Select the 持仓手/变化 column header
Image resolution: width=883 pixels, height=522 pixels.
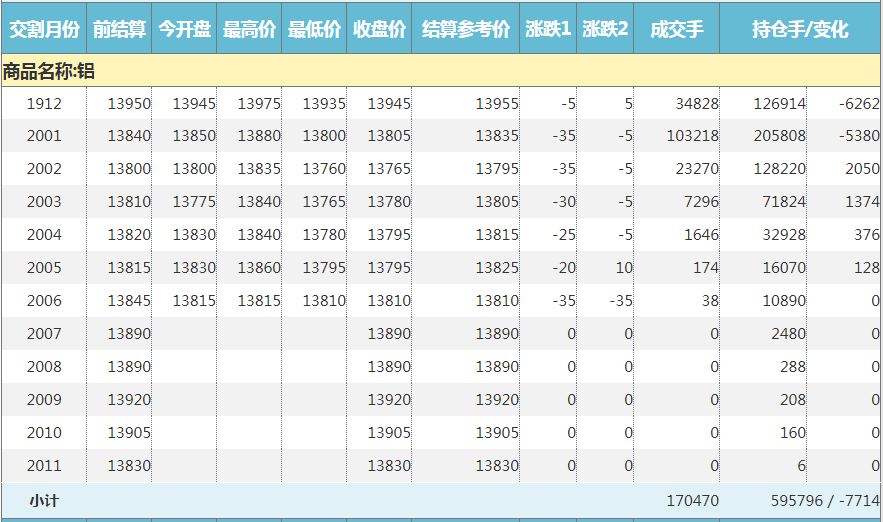799,29
